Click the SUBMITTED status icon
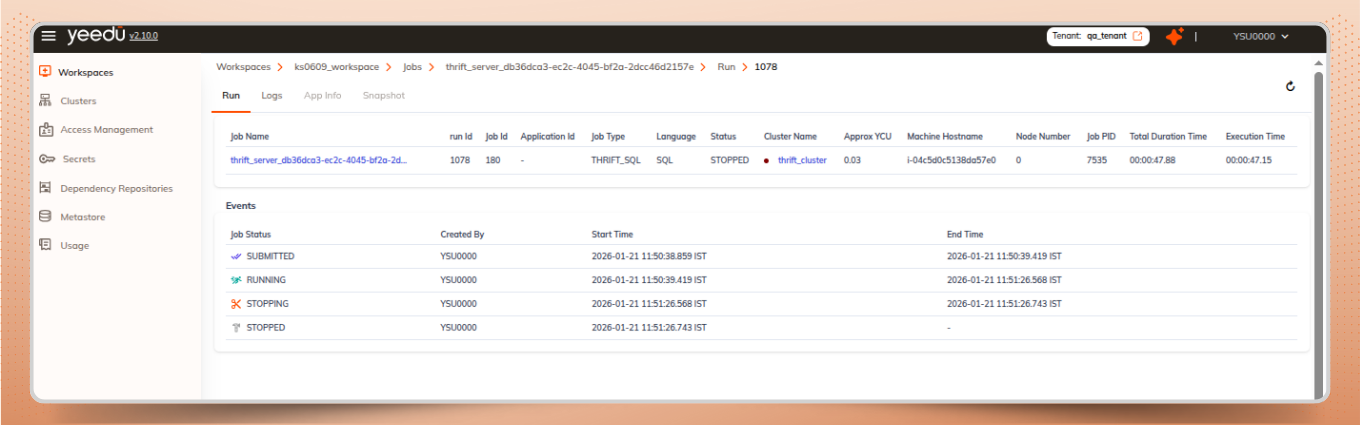The height and width of the screenshot is (425, 1360). (x=236, y=256)
